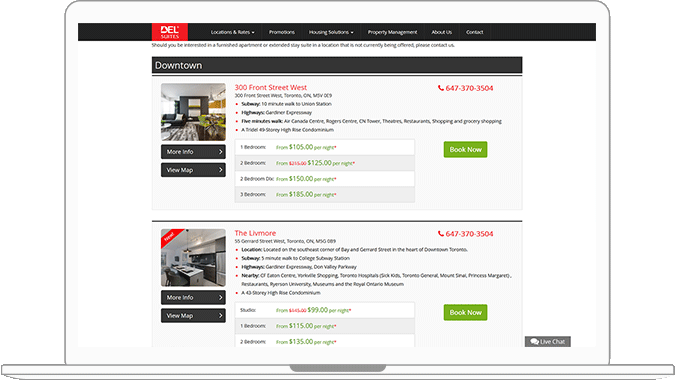The width and height of the screenshot is (675, 380).
Task: Click chevron arrow on 300 Front View Map
Action: coord(220,170)
